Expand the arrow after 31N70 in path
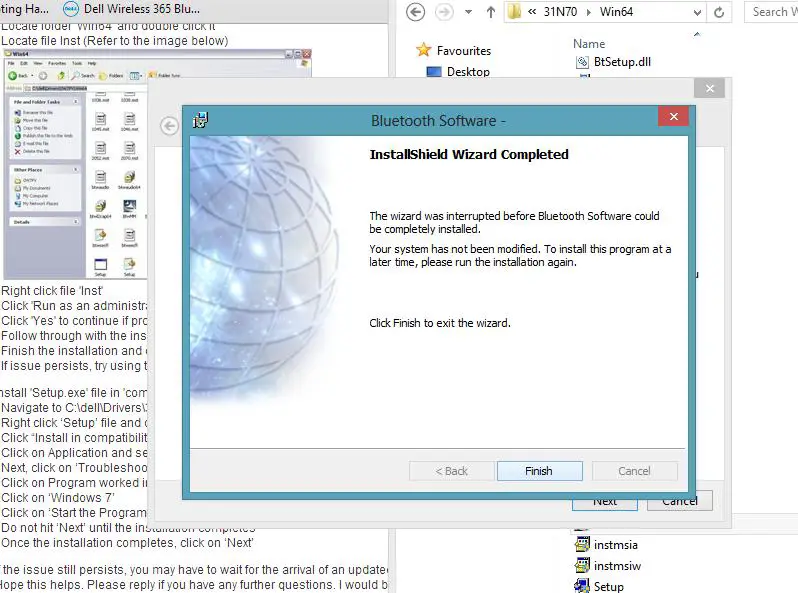The image size is (798, 593). click(x=588, y=12)
